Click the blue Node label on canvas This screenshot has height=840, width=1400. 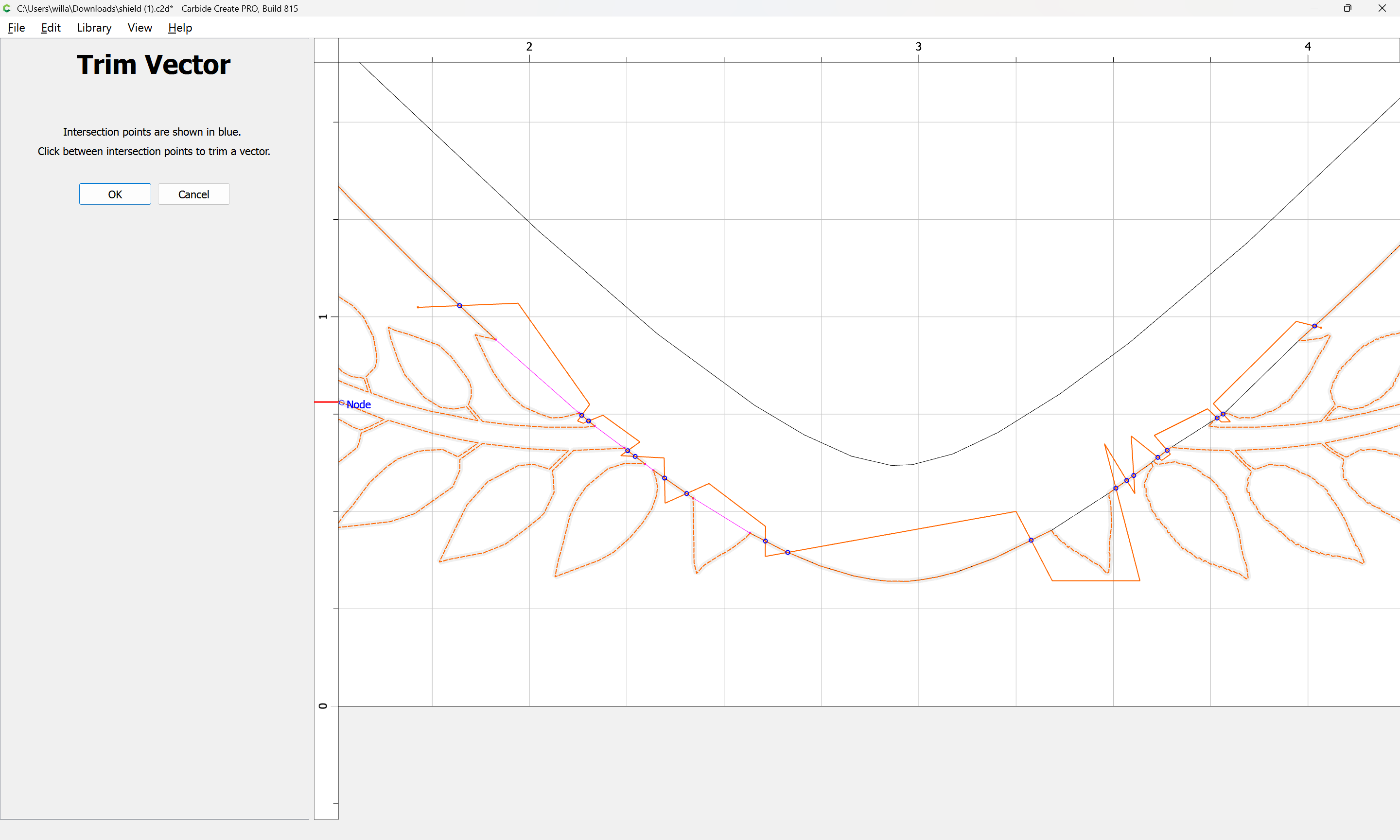(358, 405)
